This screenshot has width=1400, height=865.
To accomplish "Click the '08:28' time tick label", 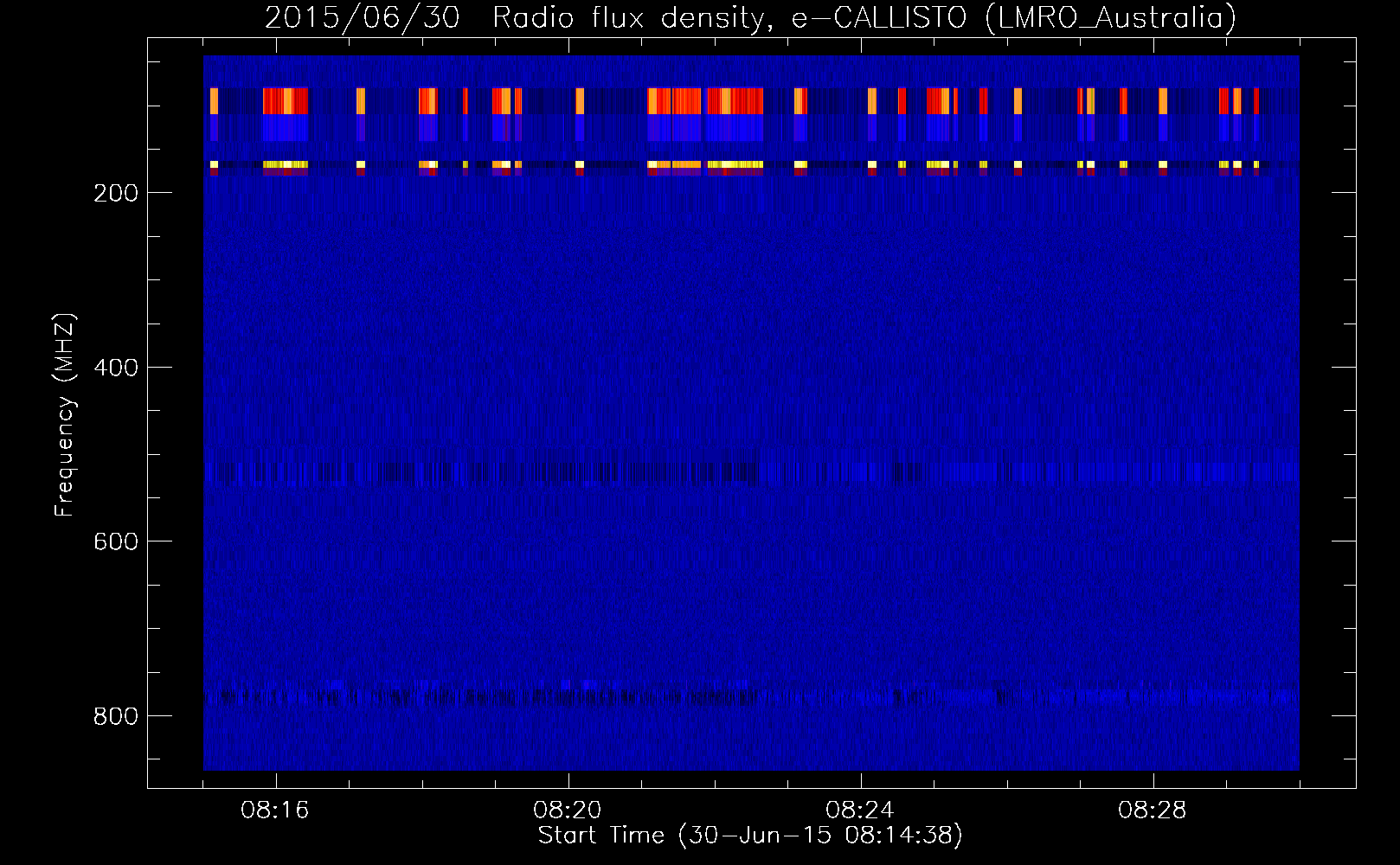I will (x=1153, y=811).
